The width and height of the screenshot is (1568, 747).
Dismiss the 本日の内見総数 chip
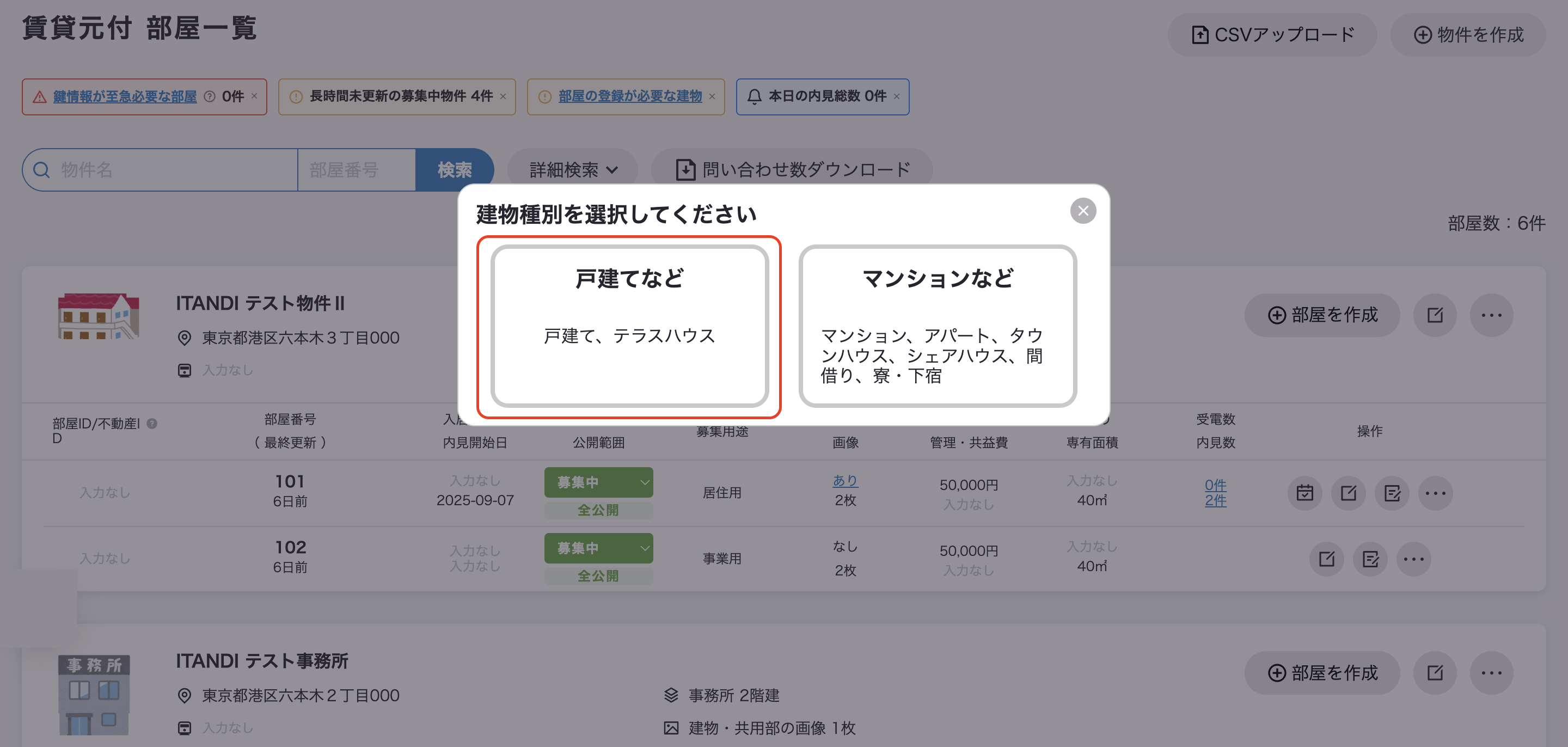click(896, 96)
